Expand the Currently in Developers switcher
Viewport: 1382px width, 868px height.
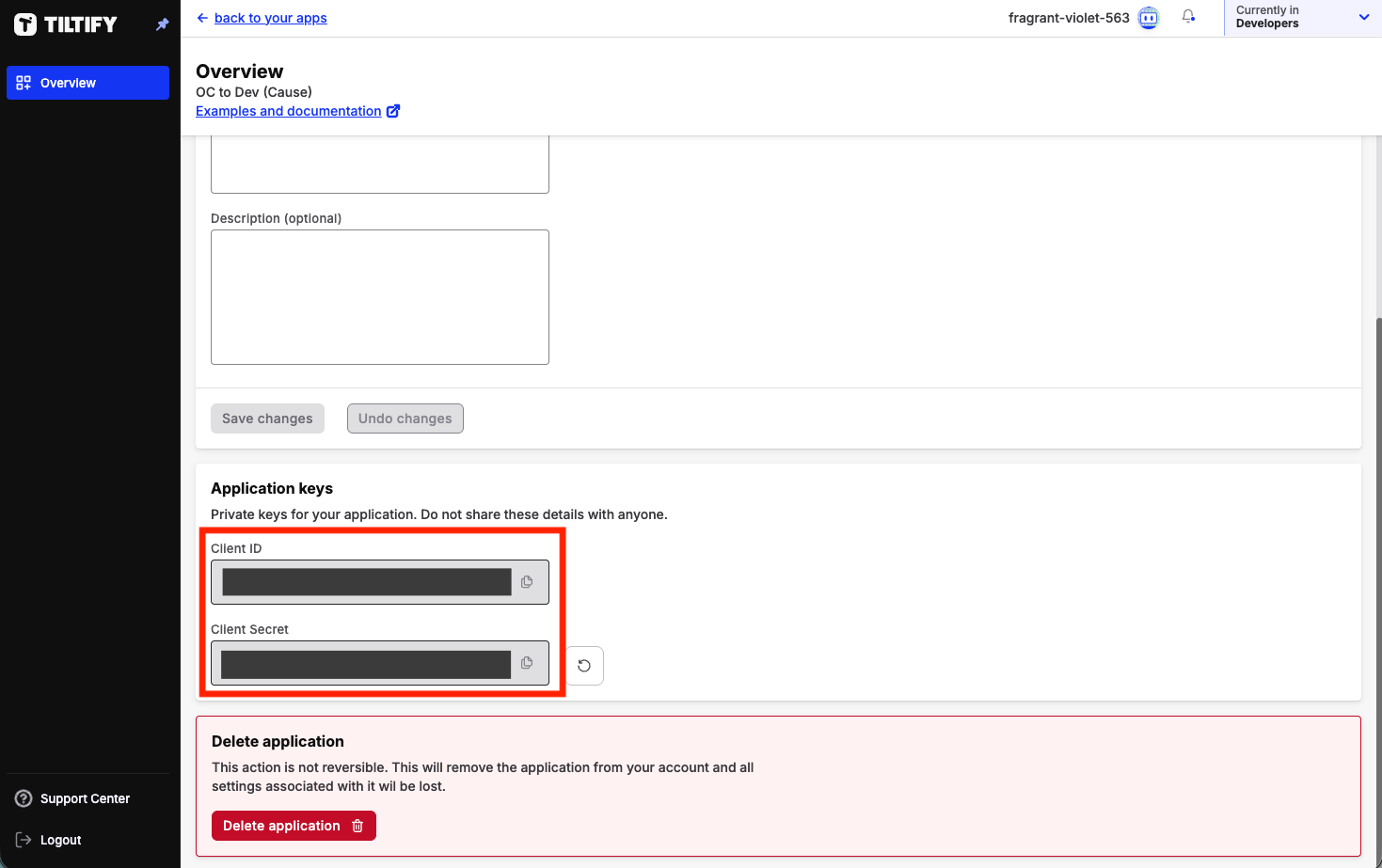pos(1303,18)
